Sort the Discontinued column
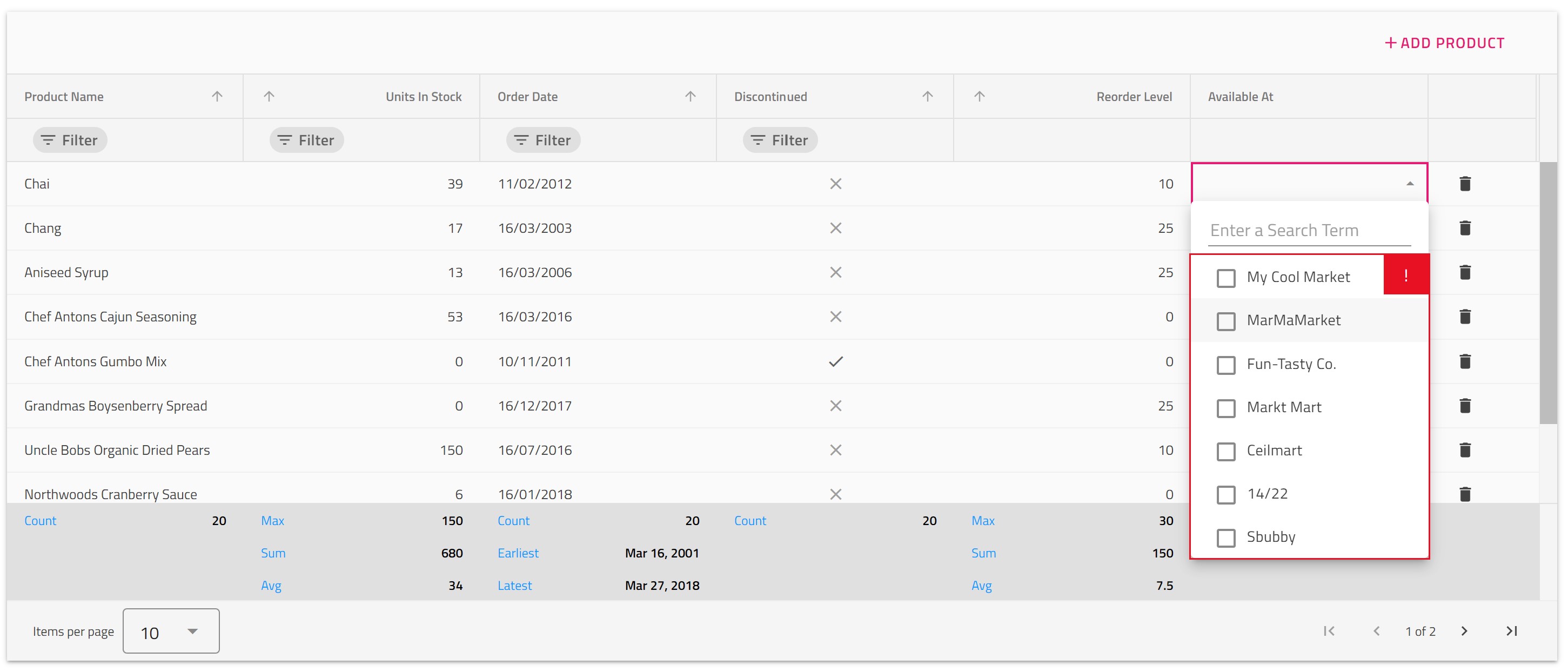Image resolution: width=1568 pixels, height=672 pixels. click(927, 96)
